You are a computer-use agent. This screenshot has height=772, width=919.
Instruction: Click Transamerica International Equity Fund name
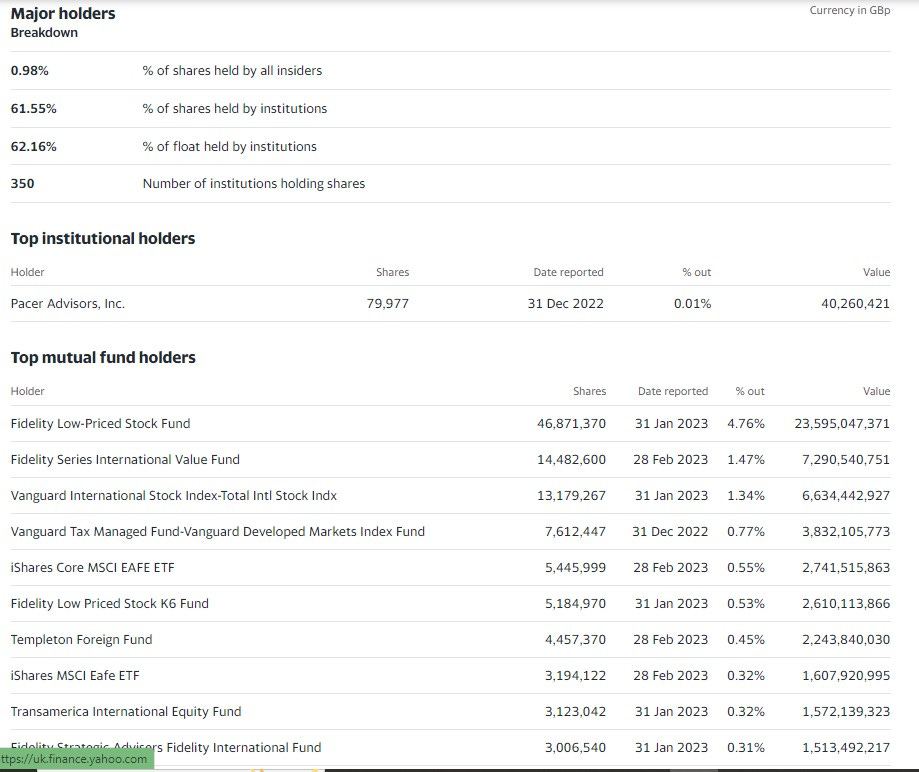point(126,712)
